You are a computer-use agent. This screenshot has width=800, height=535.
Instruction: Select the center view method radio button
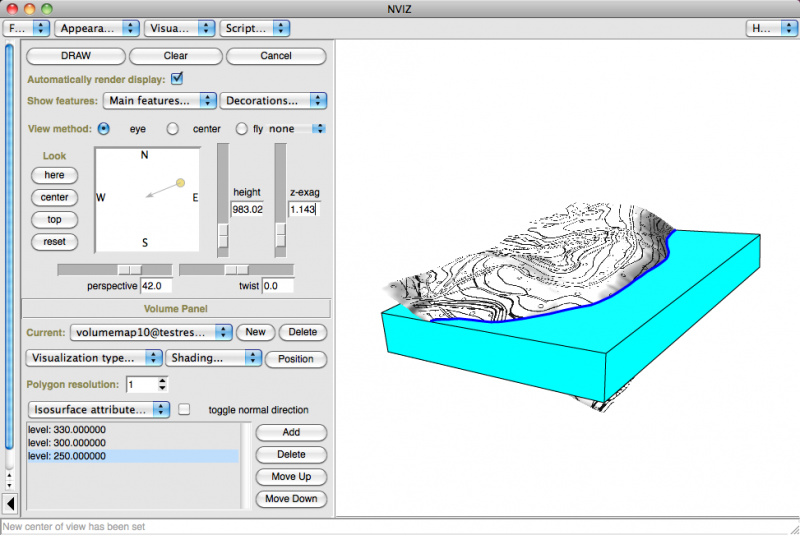tap(173, 129)
